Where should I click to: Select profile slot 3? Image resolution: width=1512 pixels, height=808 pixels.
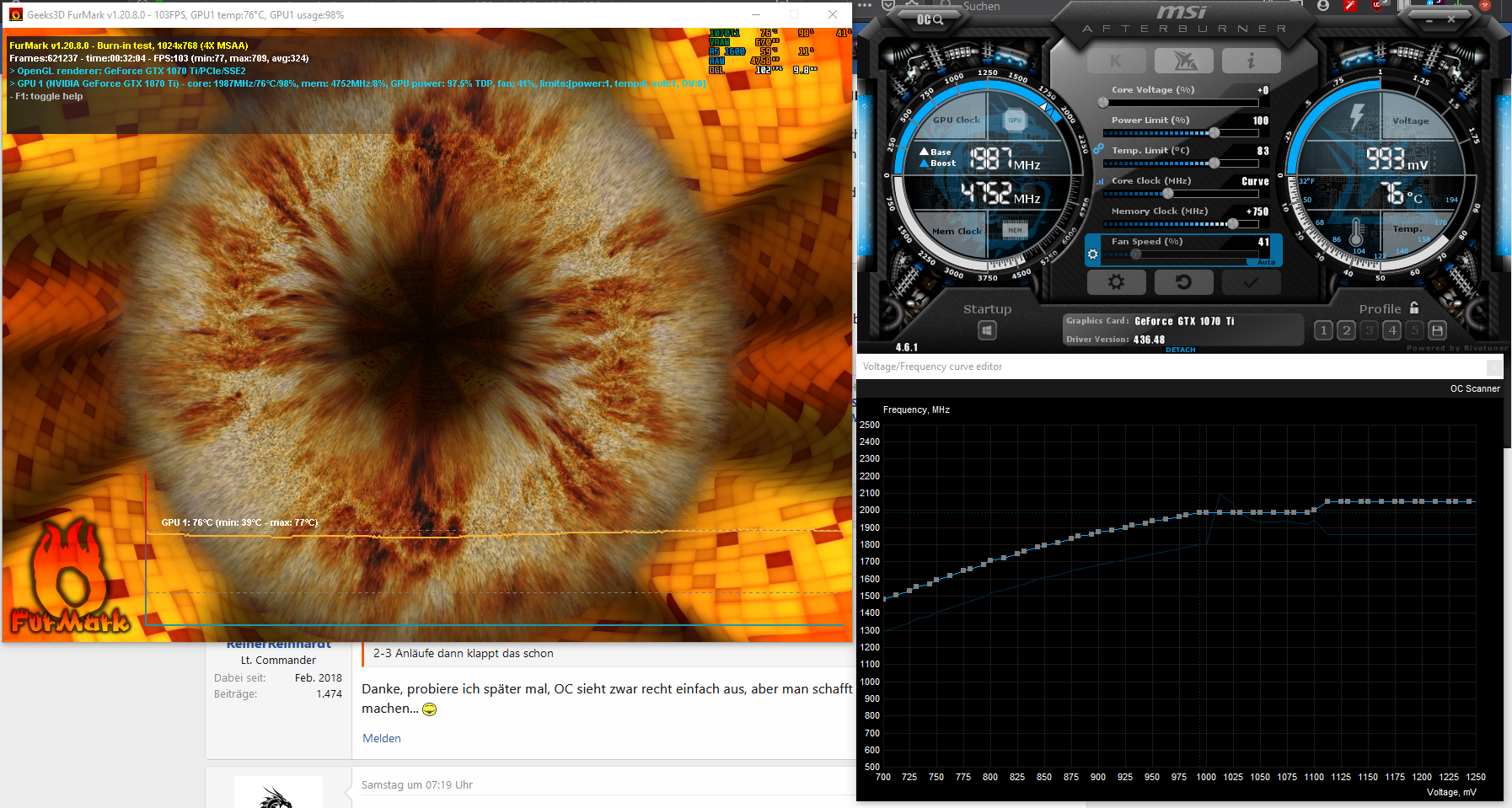[x=1369, y=330]
